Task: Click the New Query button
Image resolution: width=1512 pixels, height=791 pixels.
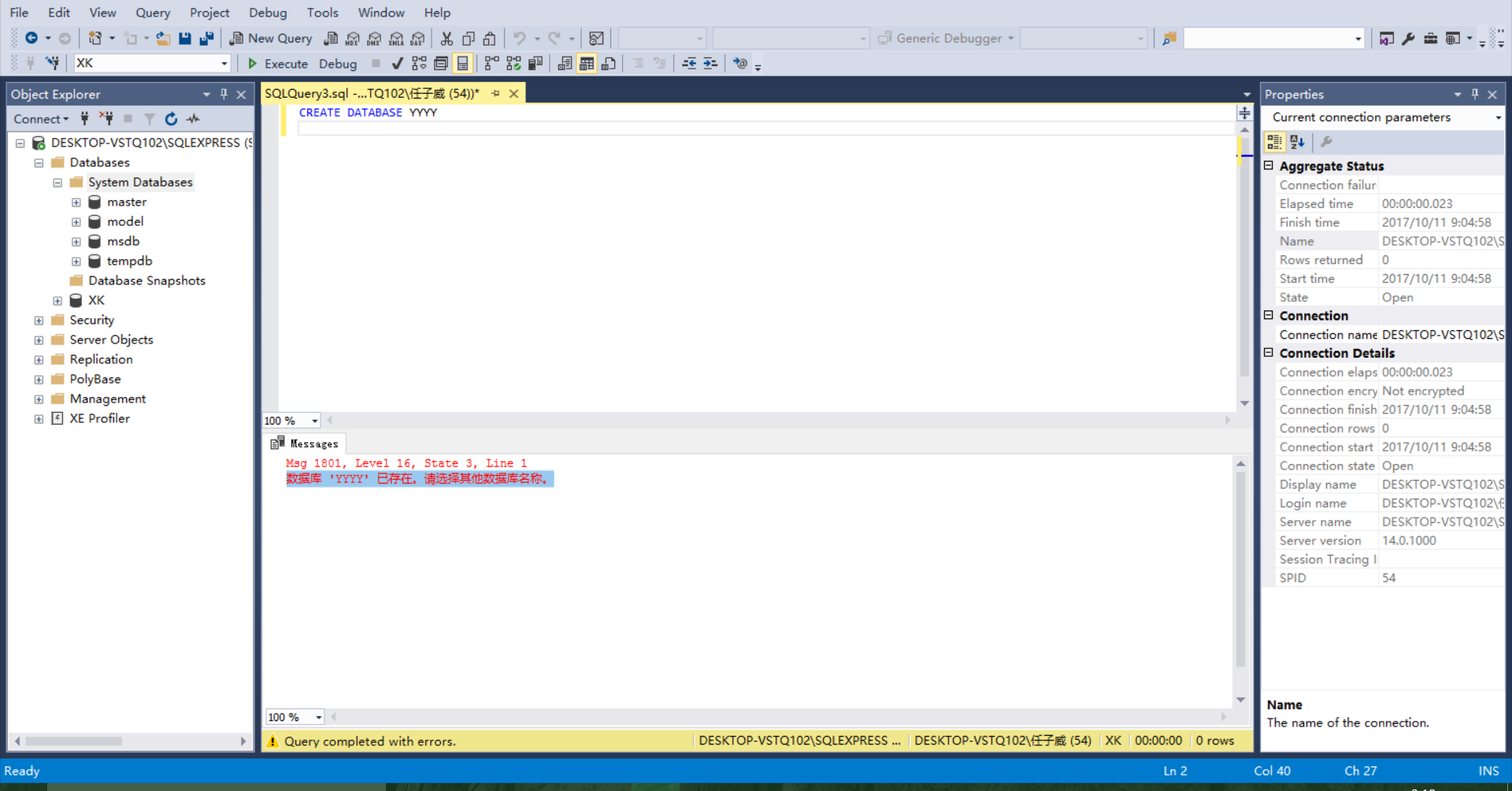Action: (x=270, y=38)
